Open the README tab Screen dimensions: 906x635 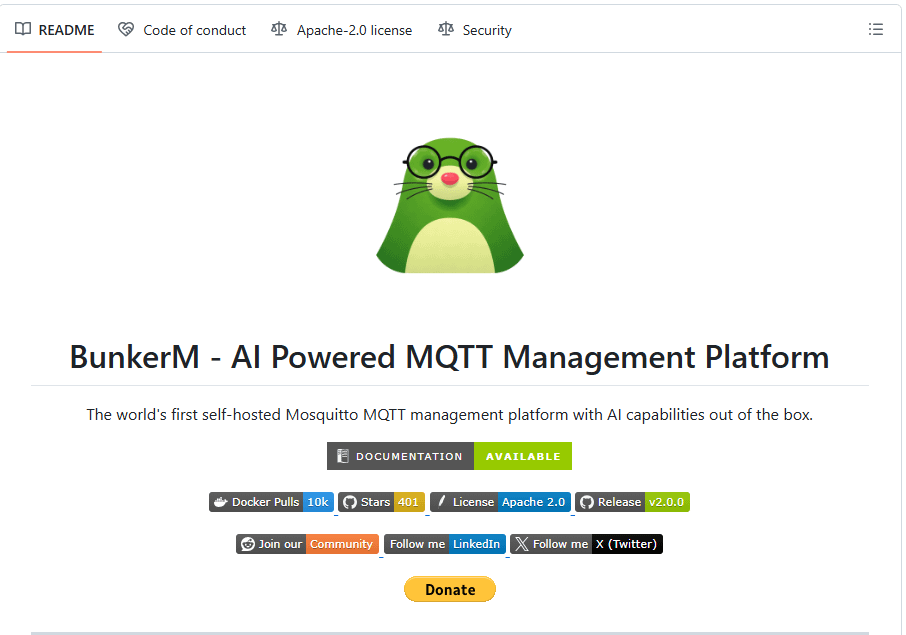[54, 30]
